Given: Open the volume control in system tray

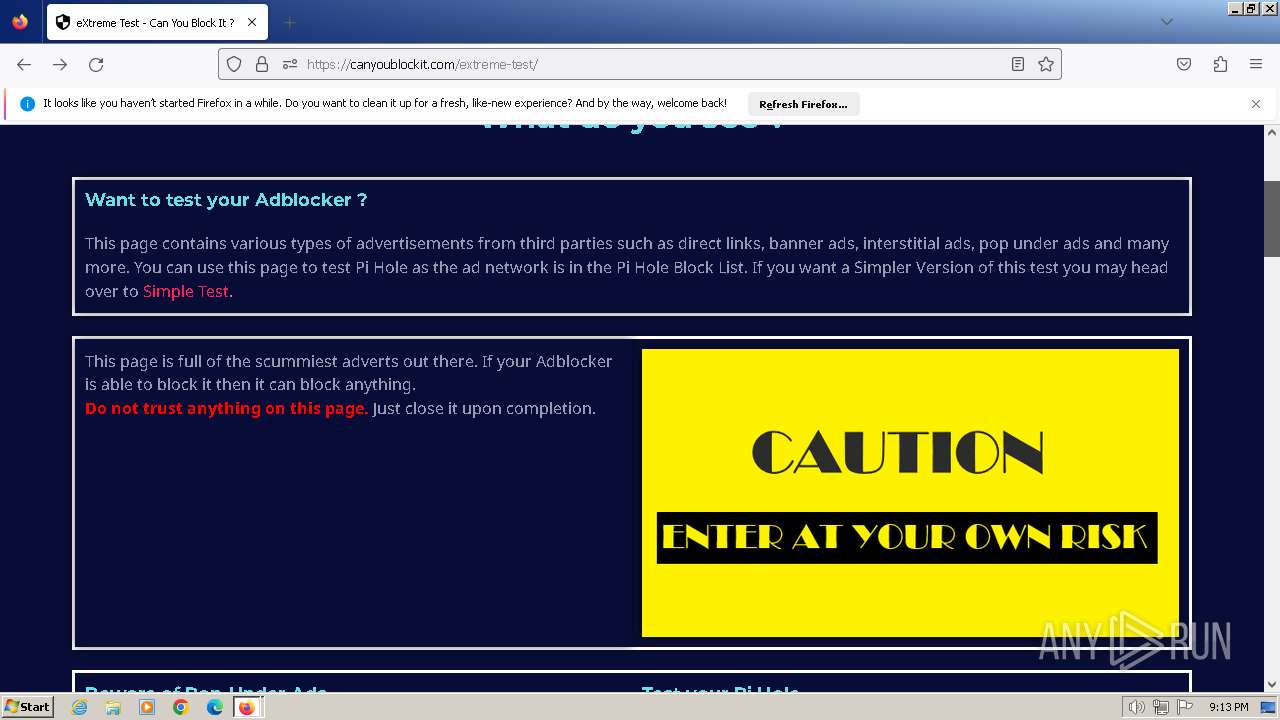Looking at the screenshot, I should point(1137,707).
